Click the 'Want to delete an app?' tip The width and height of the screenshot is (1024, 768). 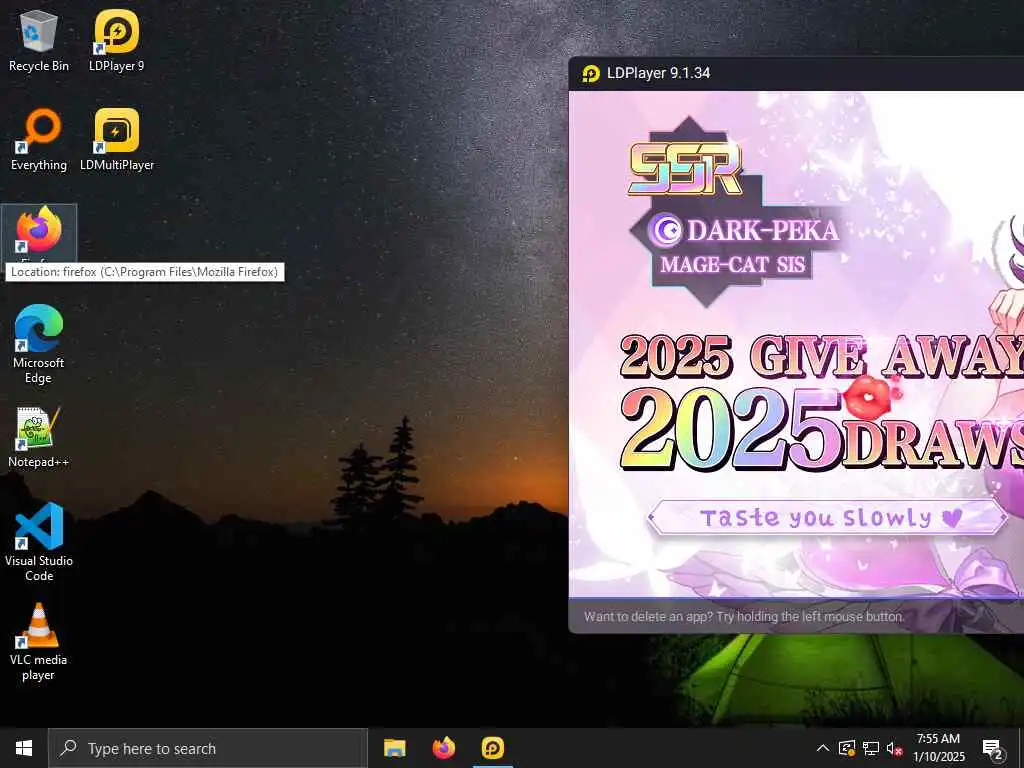coord(744,616)
